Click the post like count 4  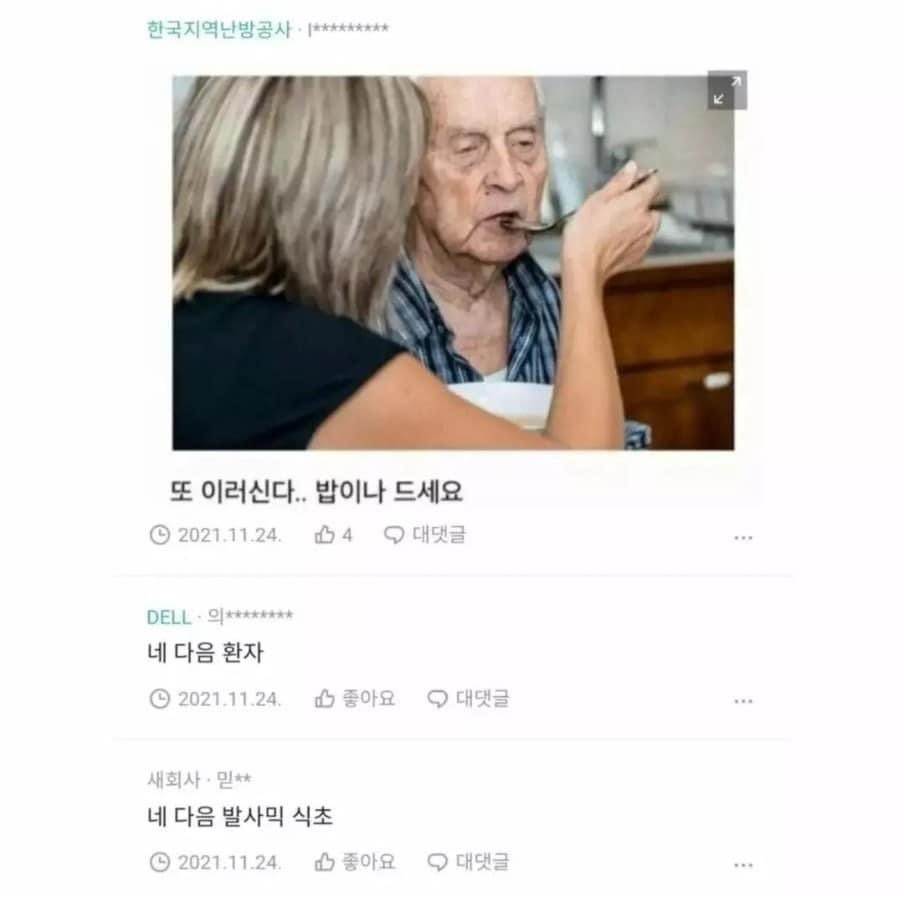tap(347, 535)
